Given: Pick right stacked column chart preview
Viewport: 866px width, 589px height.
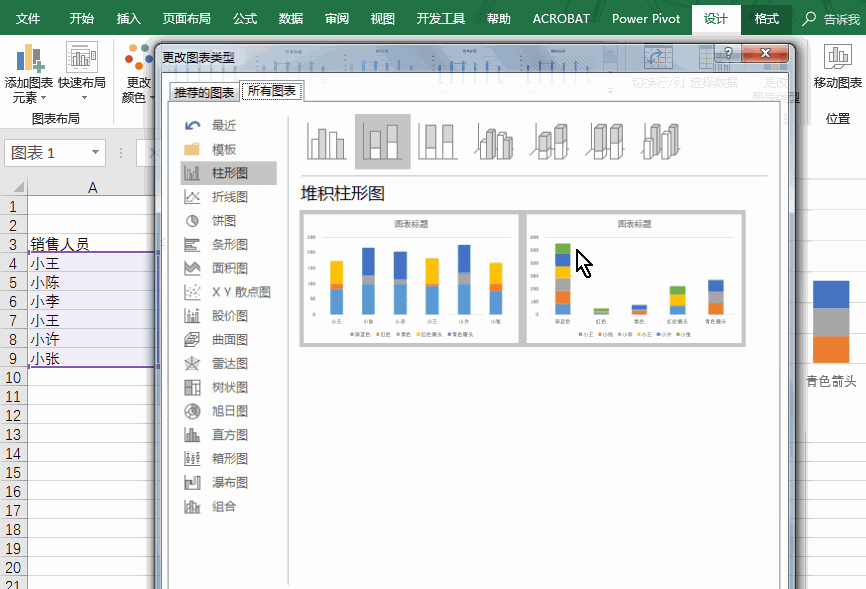Looking at the screenshot, I should (x=634, y=278).
